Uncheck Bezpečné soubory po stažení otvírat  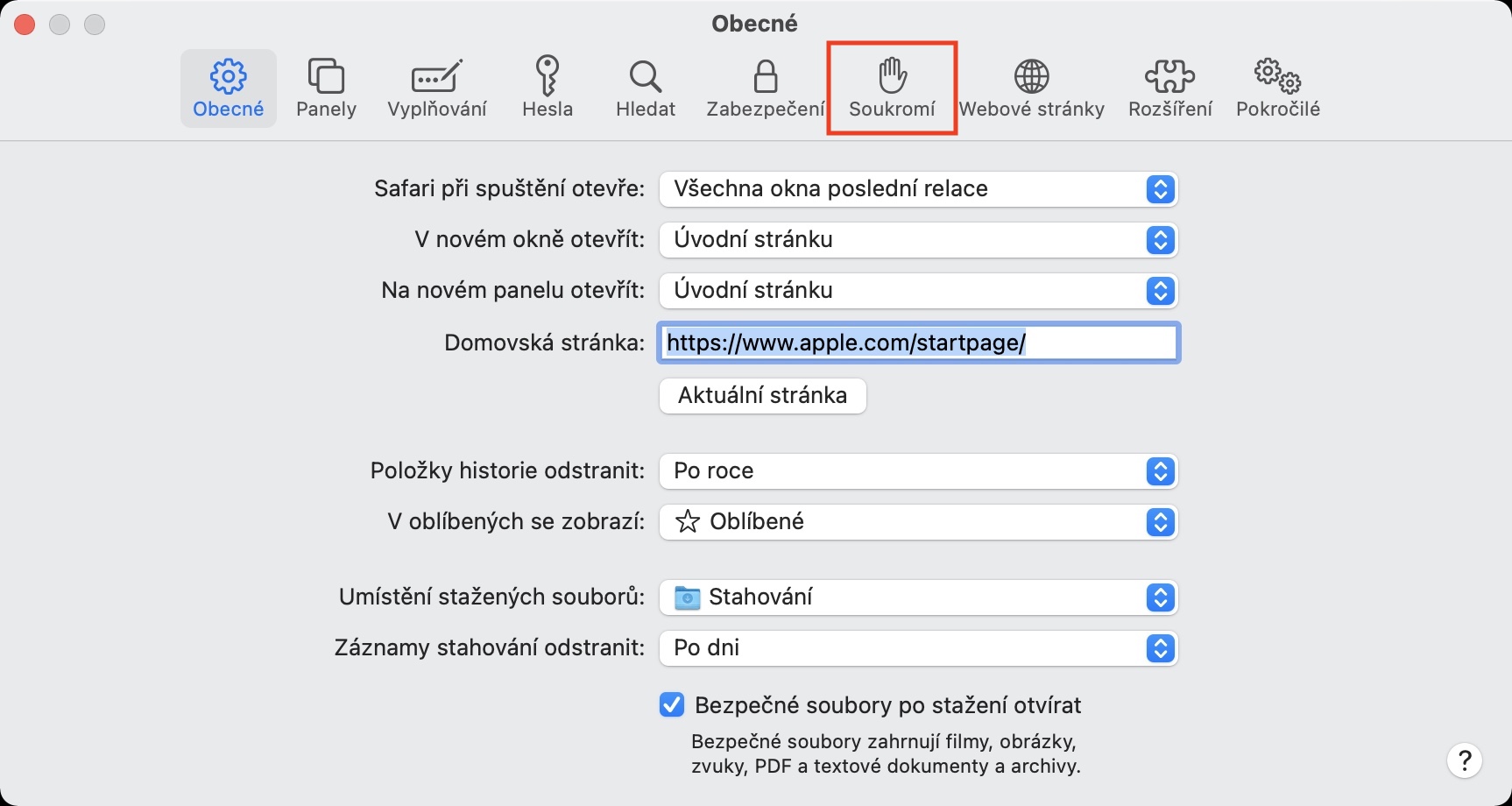[672, 704]
